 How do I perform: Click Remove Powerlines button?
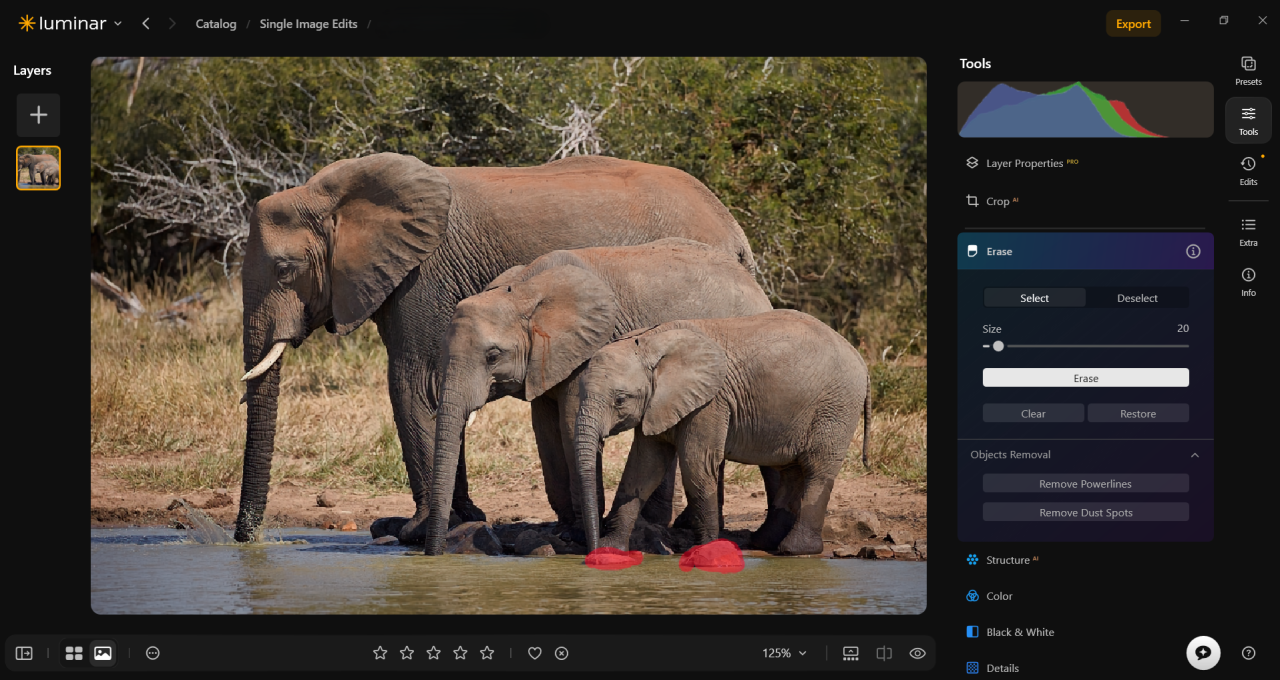[1086, 484]
